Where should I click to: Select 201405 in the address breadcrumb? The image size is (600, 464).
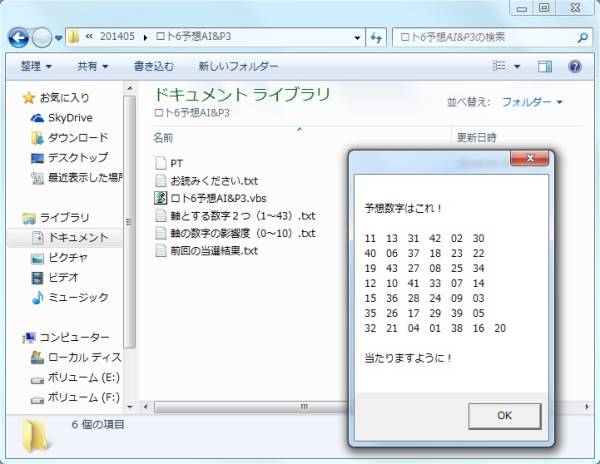coord(117,36)
